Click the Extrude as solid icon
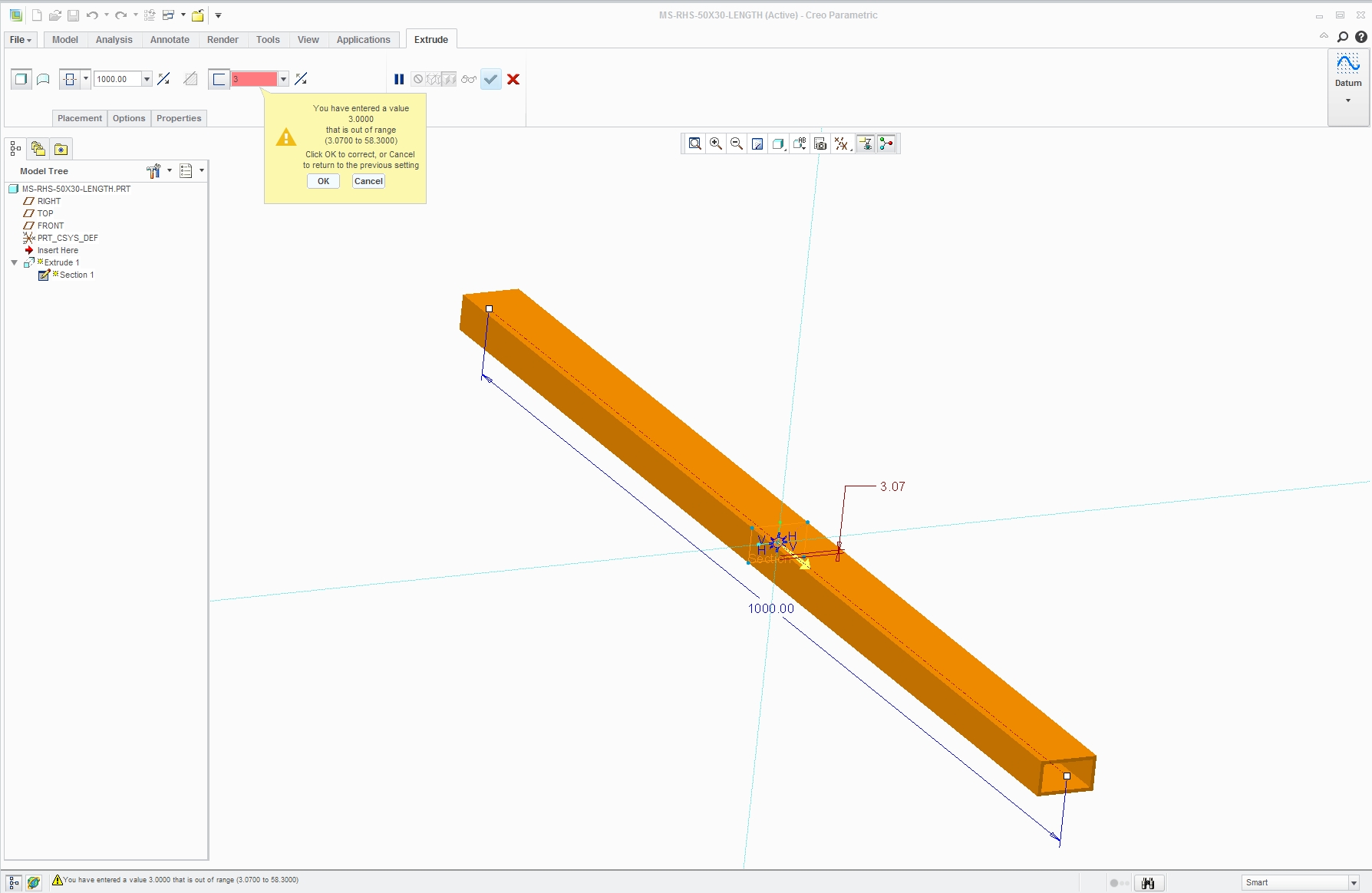1372x893 pixels. 21,79
